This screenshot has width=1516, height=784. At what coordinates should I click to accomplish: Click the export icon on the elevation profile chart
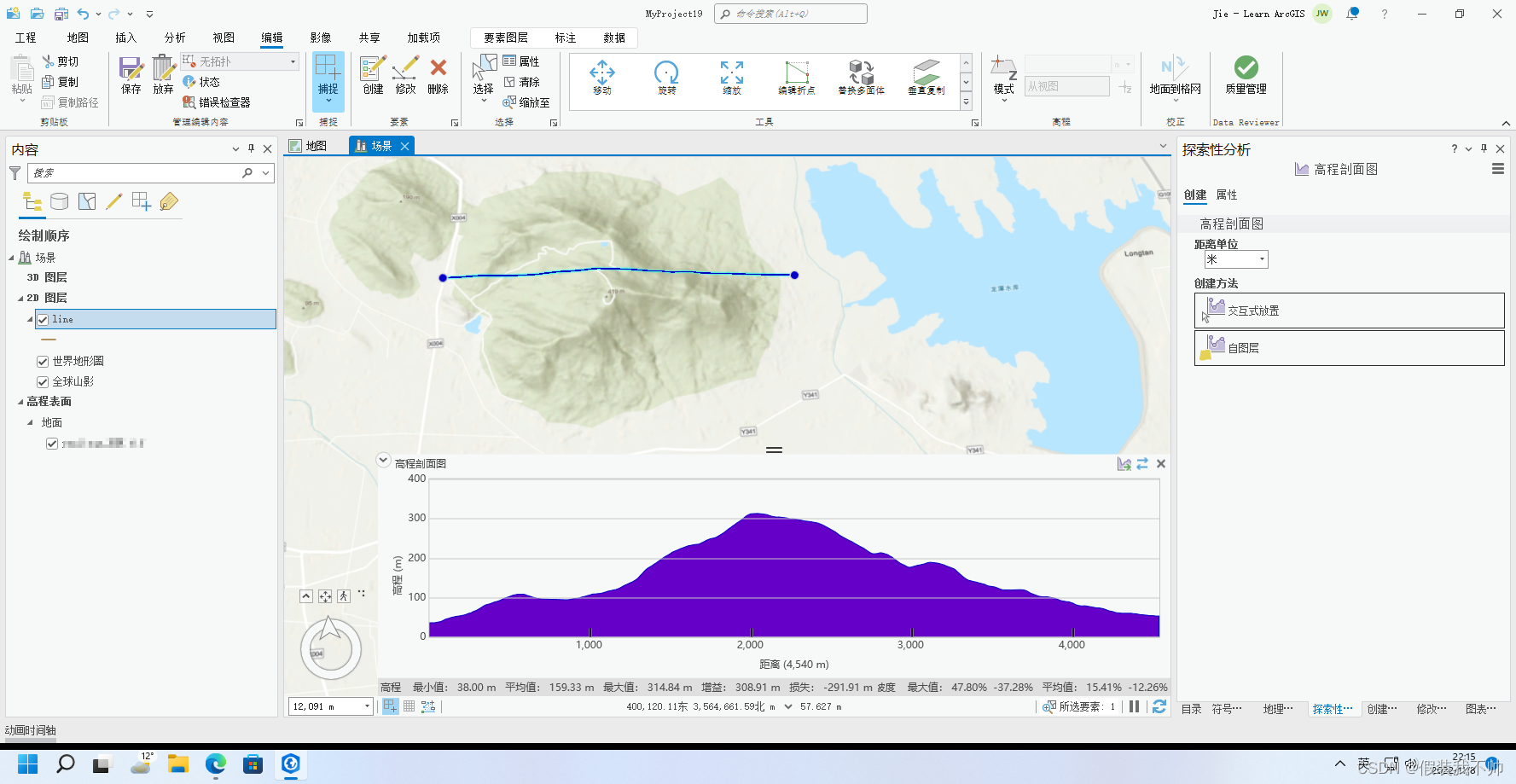click(x=1124, y=463)
